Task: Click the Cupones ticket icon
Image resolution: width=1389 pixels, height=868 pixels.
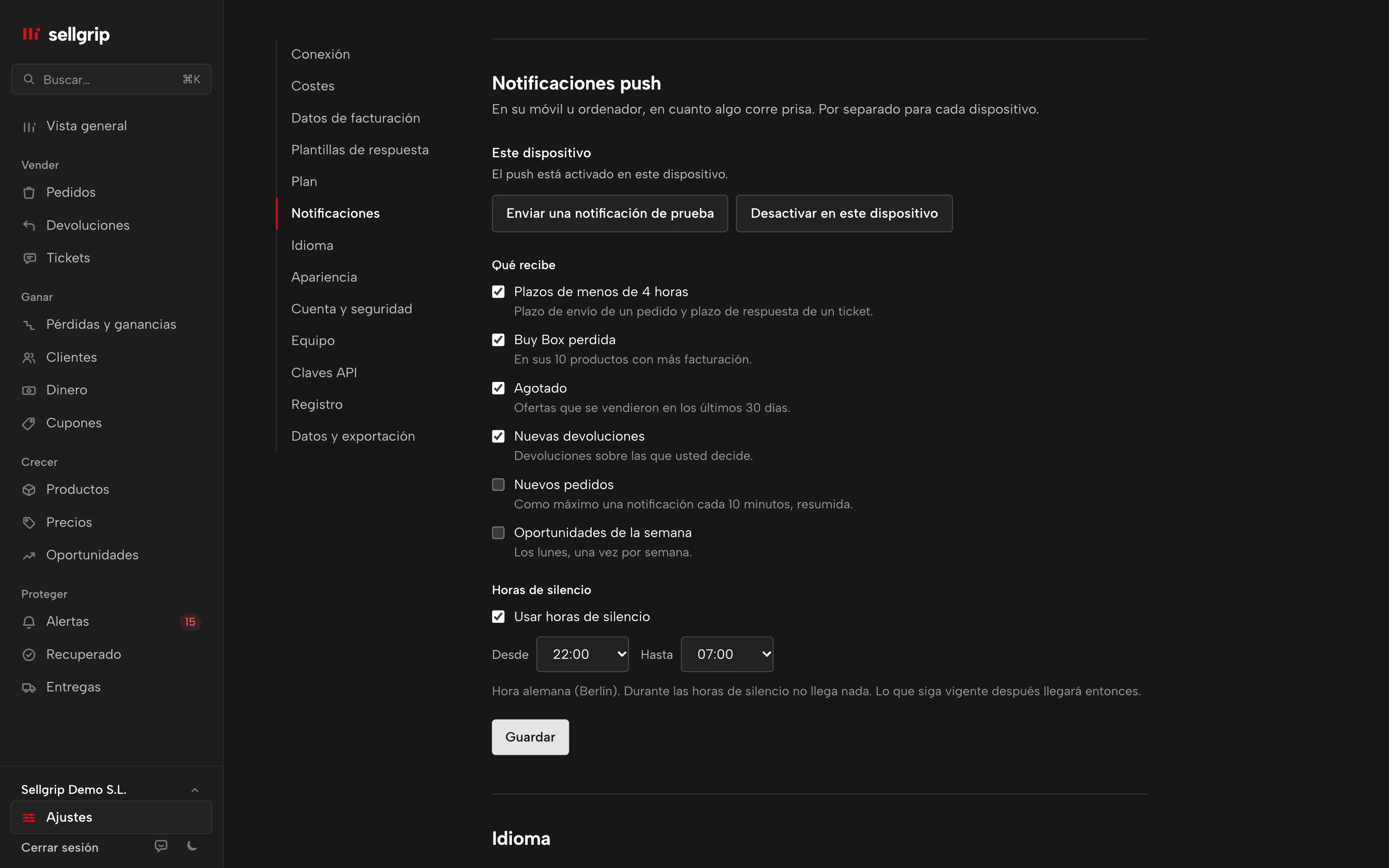Action: [x=29, y=423]
